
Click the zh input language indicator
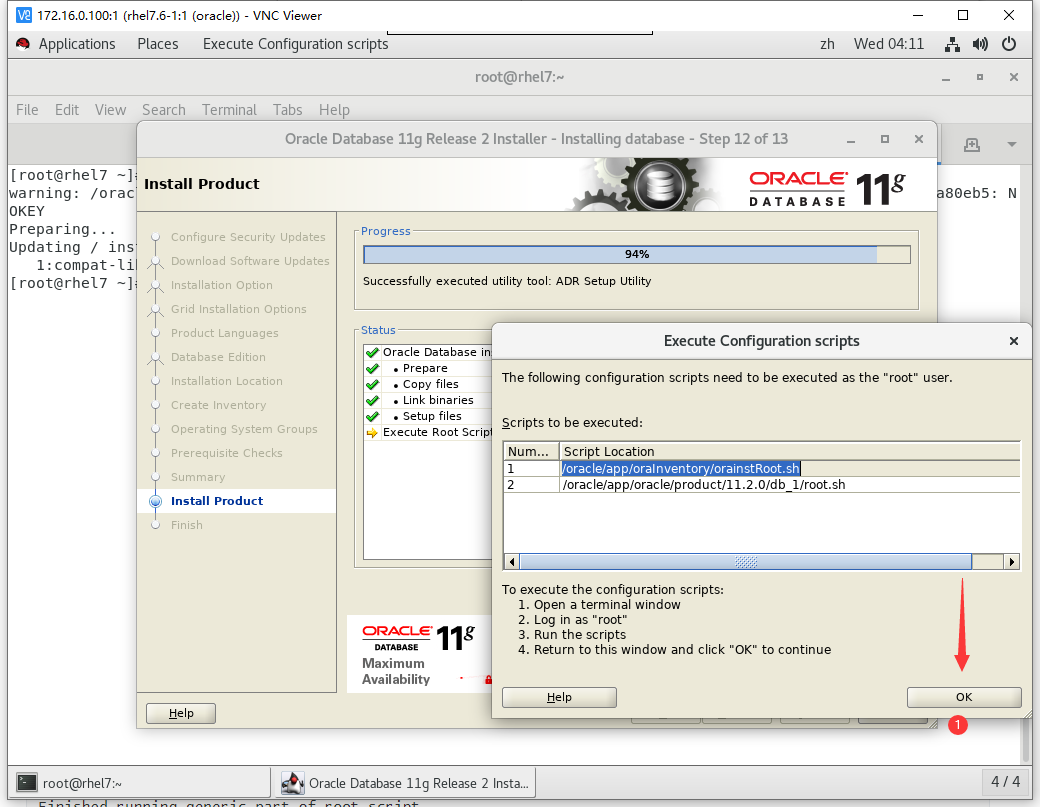827,44
